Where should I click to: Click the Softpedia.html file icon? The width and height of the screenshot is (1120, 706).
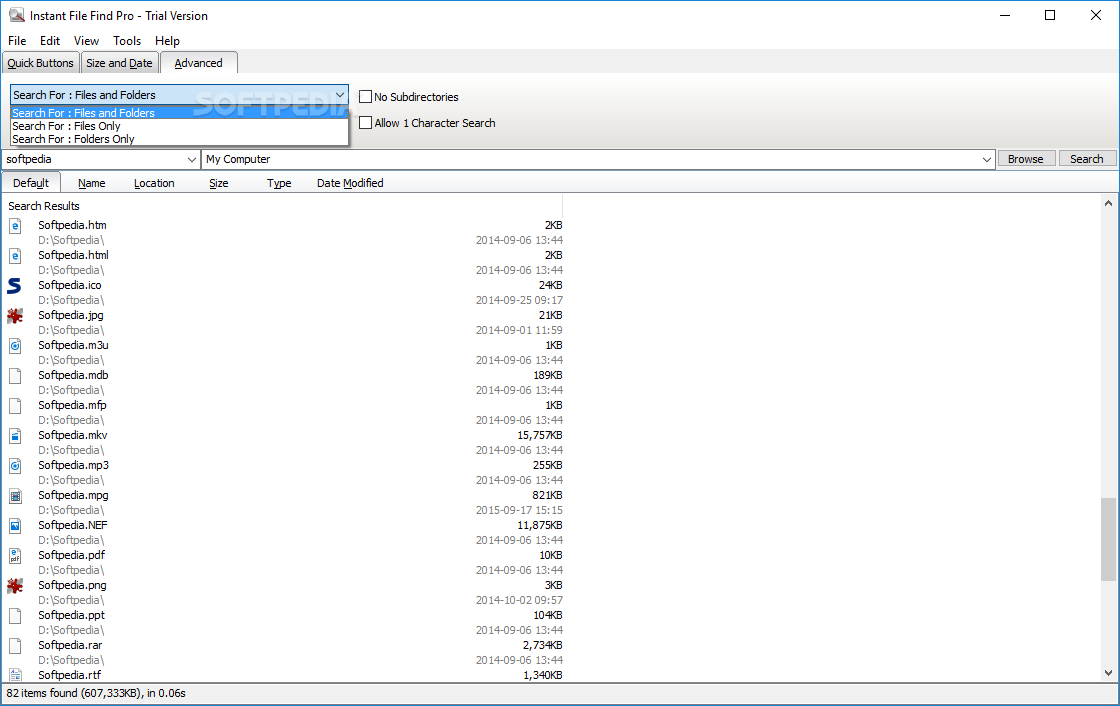pyautogui.click(x=15, y=256)
